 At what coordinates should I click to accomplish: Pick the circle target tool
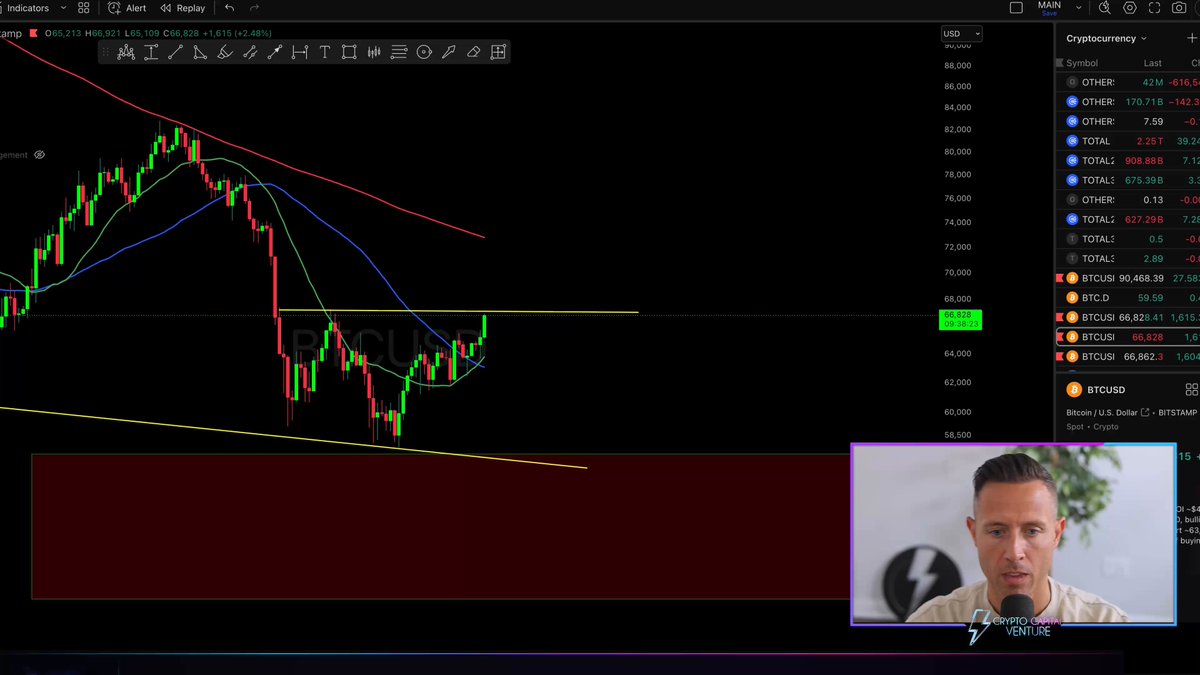(424, 52)
